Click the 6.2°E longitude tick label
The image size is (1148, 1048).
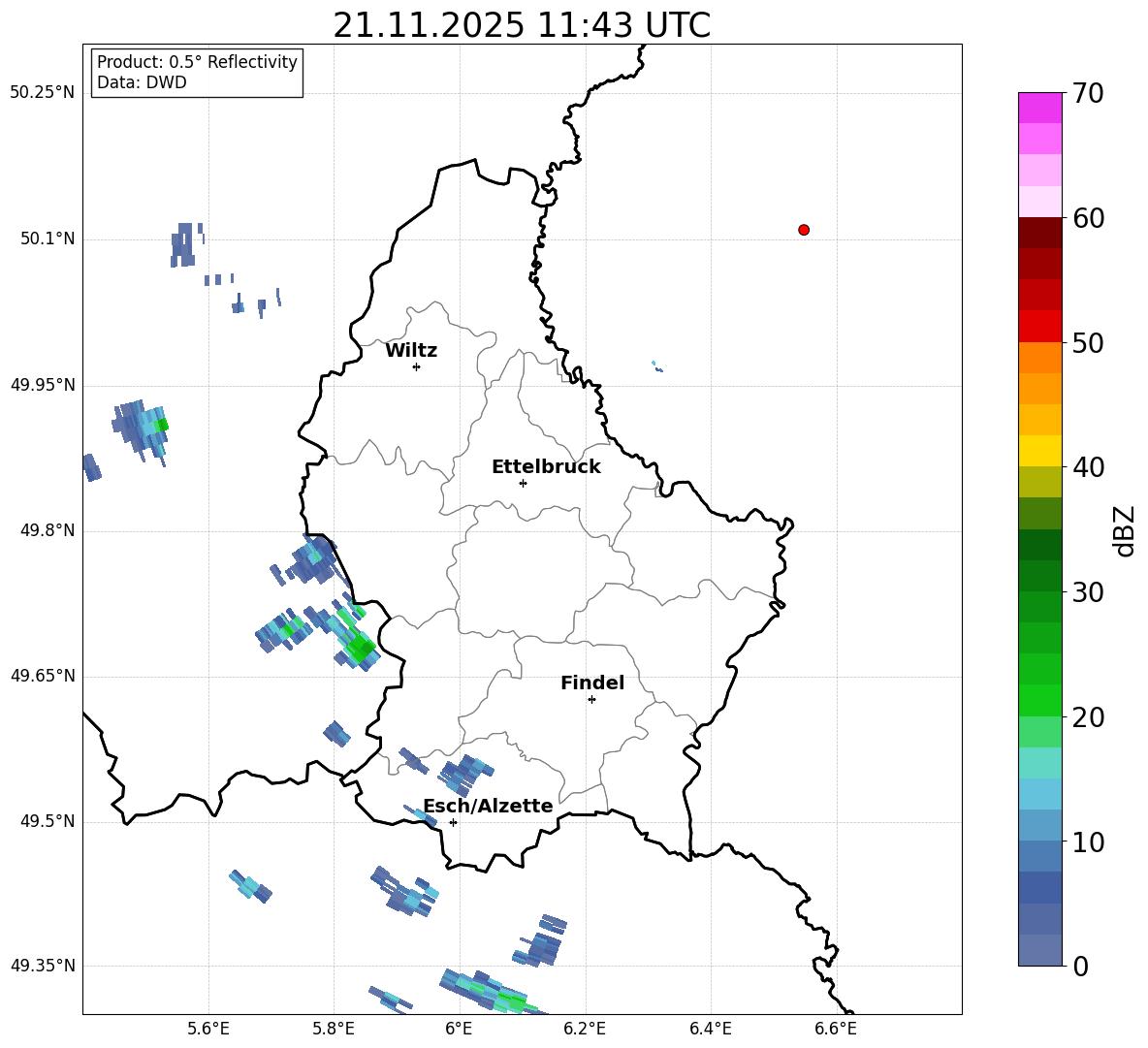click(x=585, y=1029)
